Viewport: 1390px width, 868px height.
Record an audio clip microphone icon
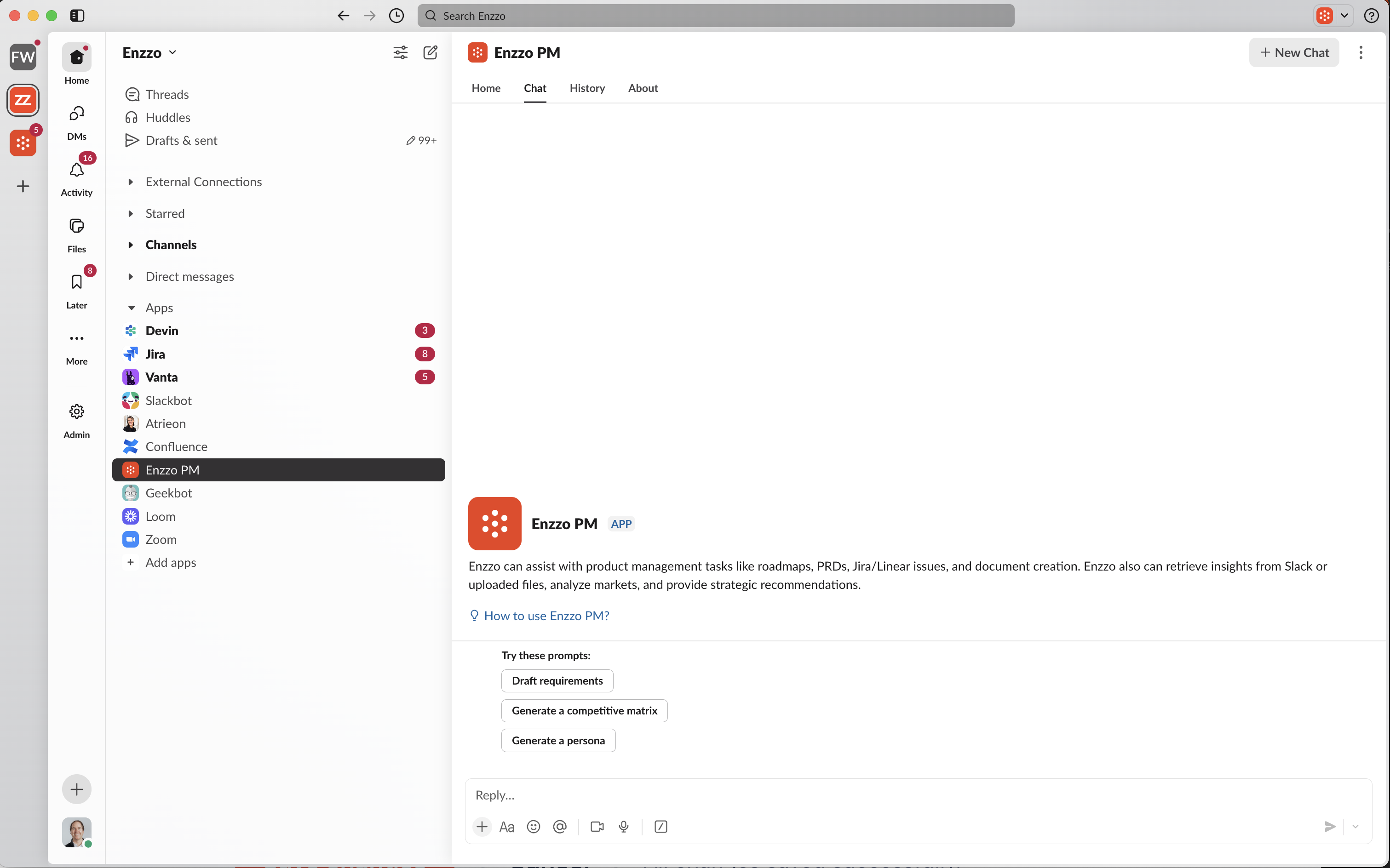click(x=623, y=827)
